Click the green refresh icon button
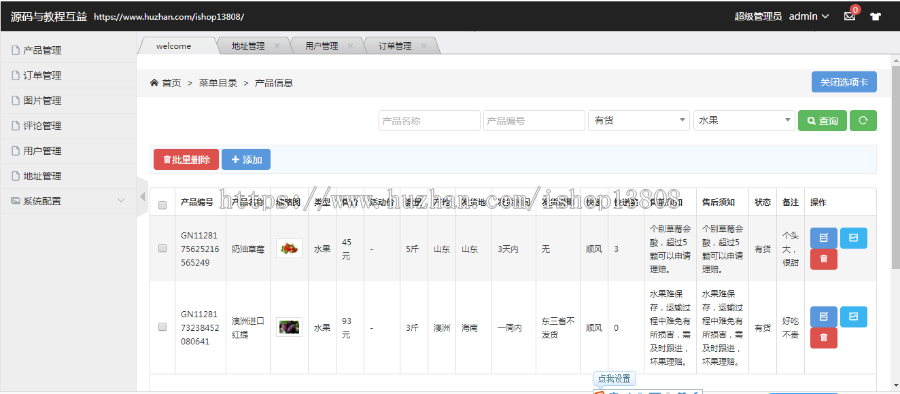 pyautogui.click(x=863, y=121)
